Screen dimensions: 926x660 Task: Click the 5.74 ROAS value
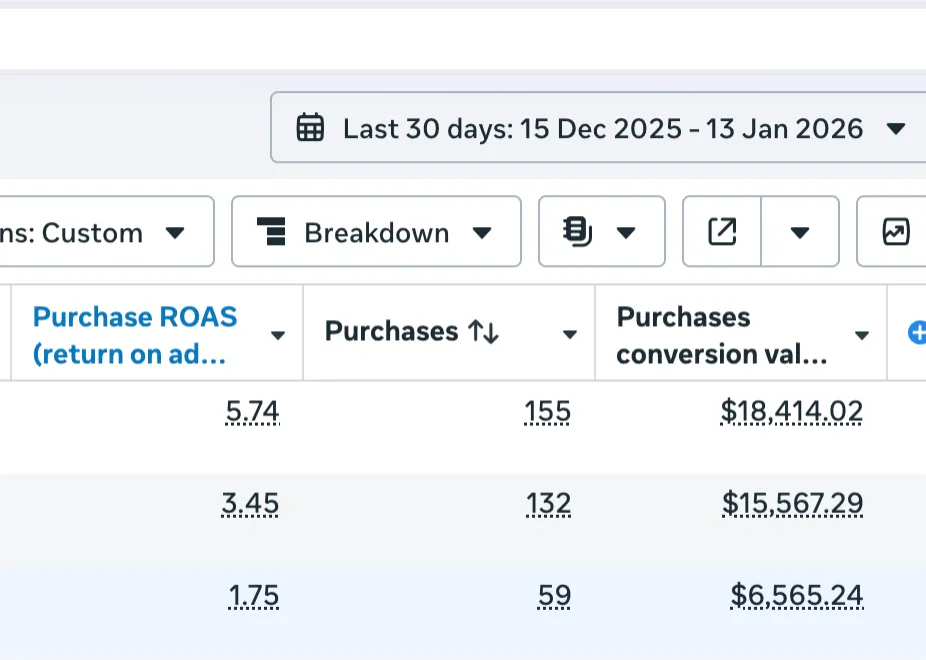253,412
